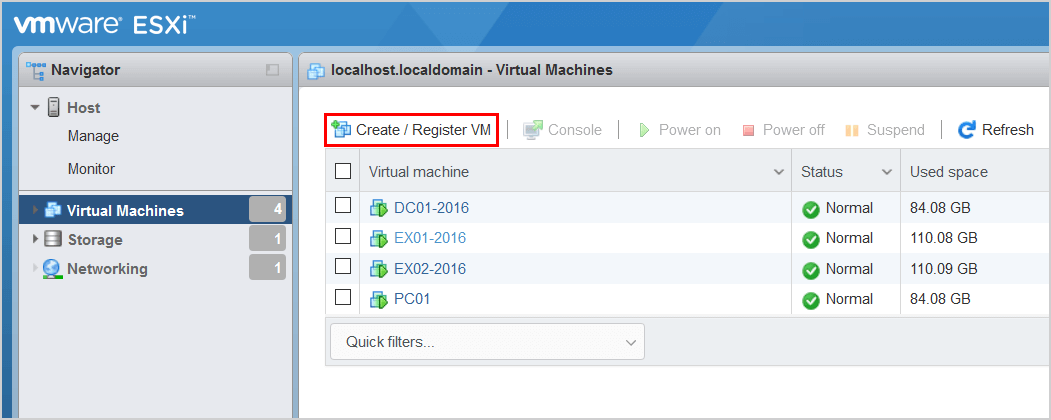Expand the Storage tree node arrow
This screenshot has width=1051, height=420.
tap(36, 239)
